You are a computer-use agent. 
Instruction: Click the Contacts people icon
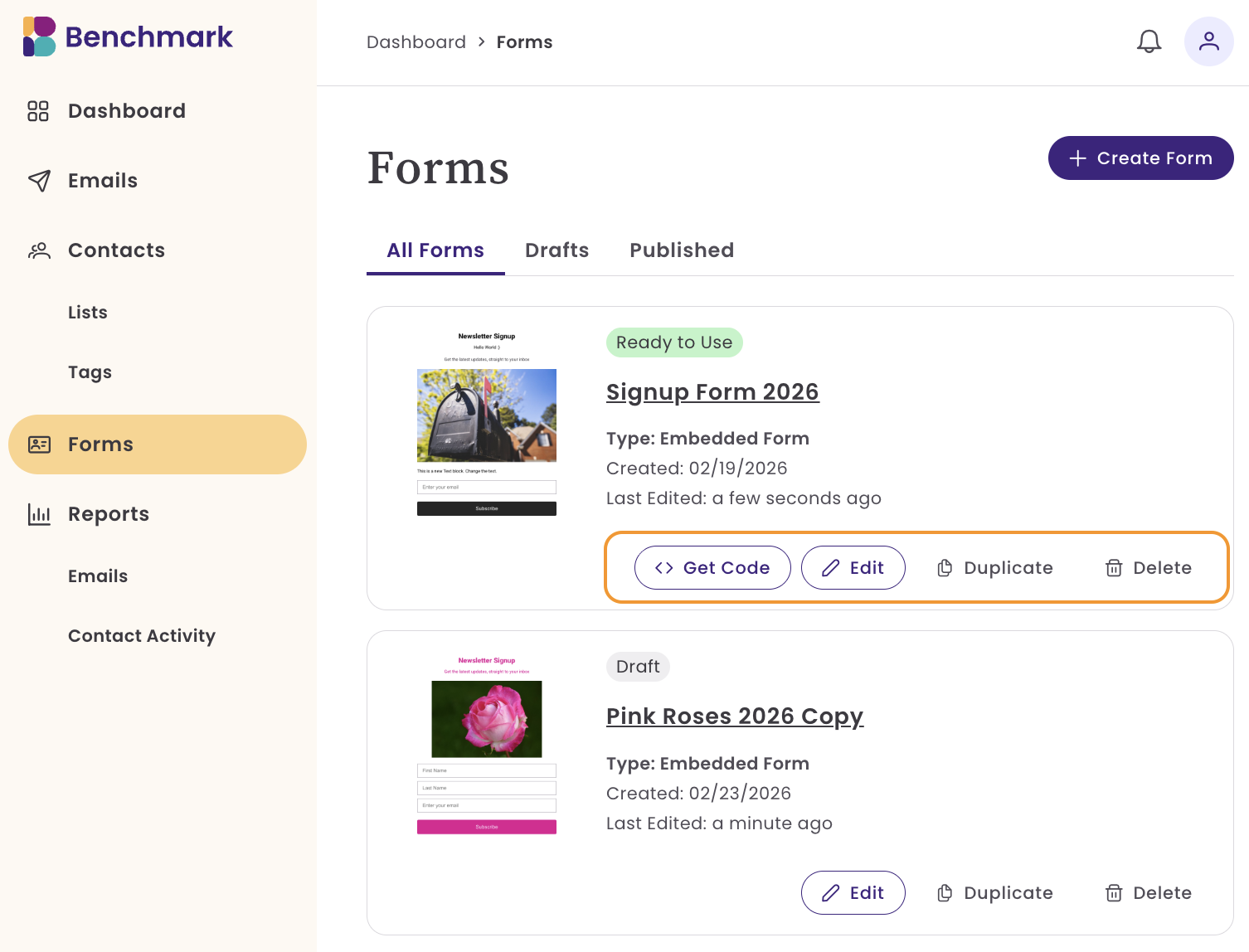(x=39, y=250)
